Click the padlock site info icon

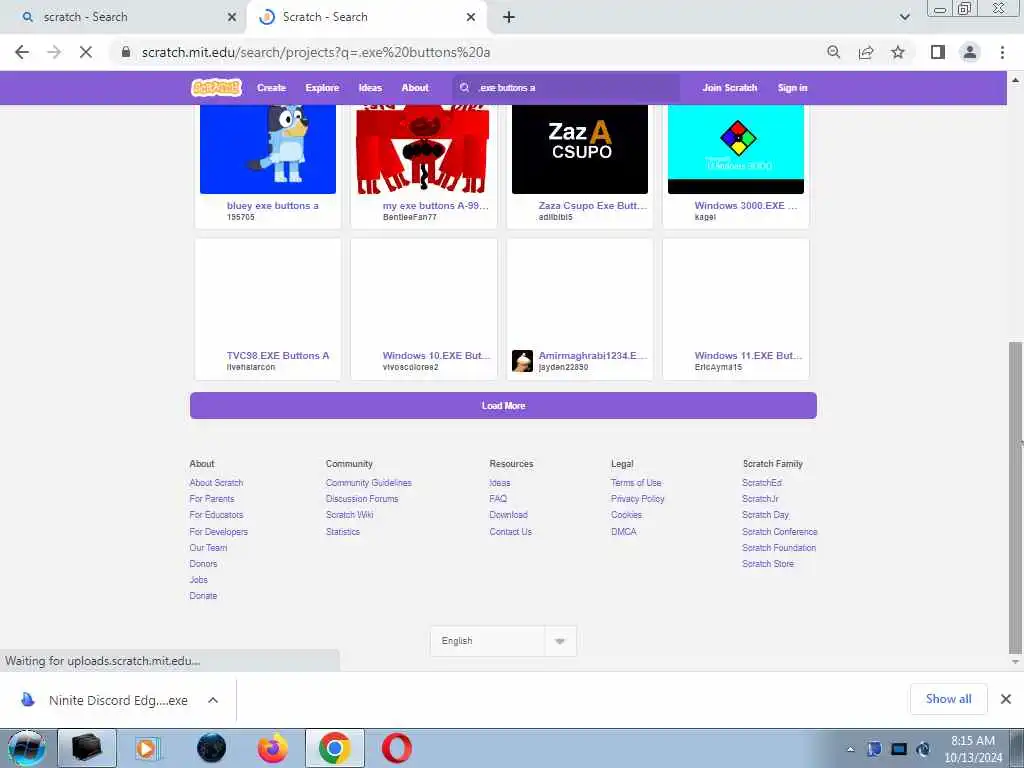pos(126,52)
